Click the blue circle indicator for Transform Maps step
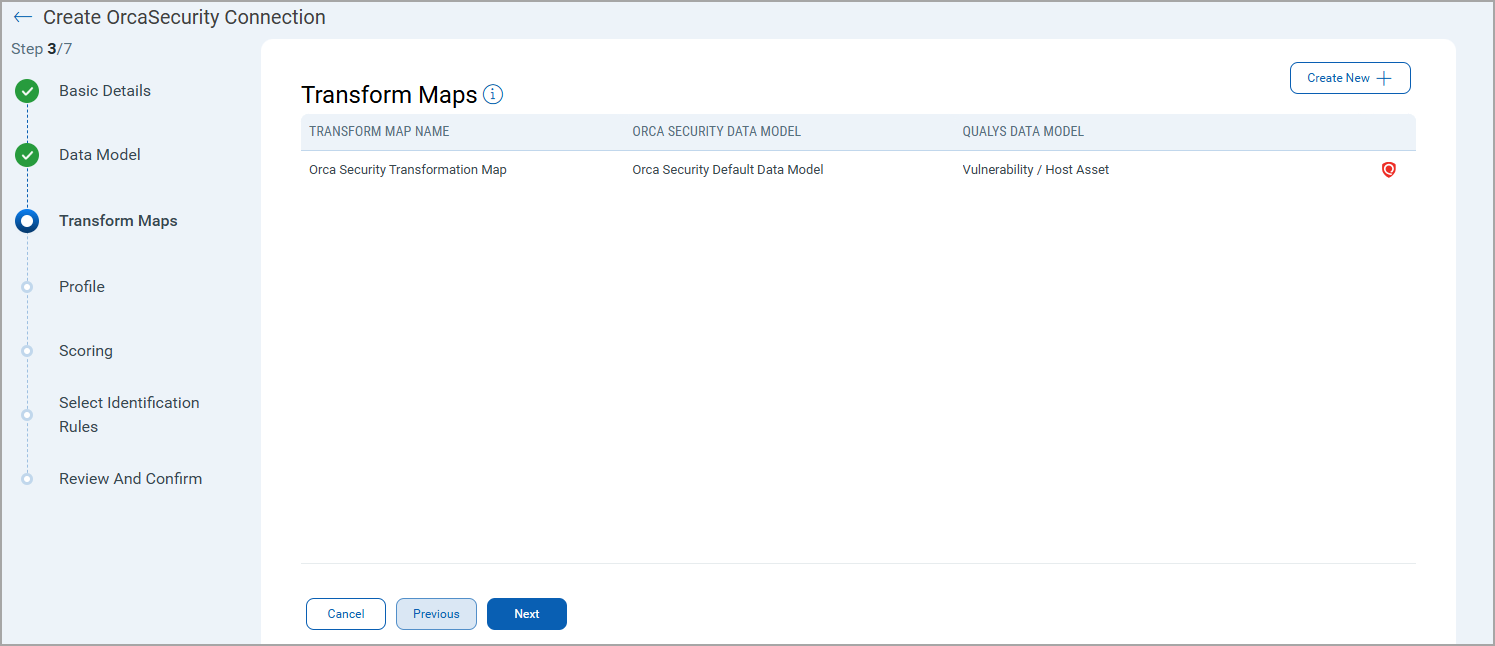The height and width of the screenshot is (646, 1495). (27, 221)
